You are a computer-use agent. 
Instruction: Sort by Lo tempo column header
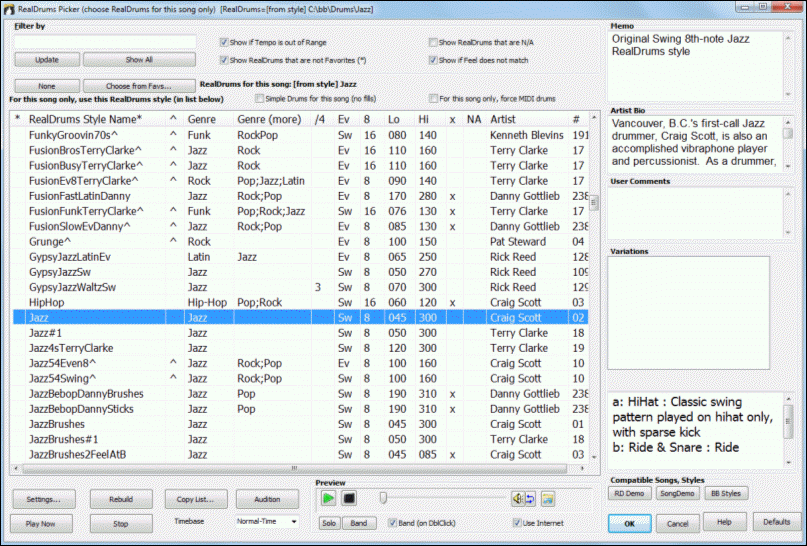(x=399, y=119)
